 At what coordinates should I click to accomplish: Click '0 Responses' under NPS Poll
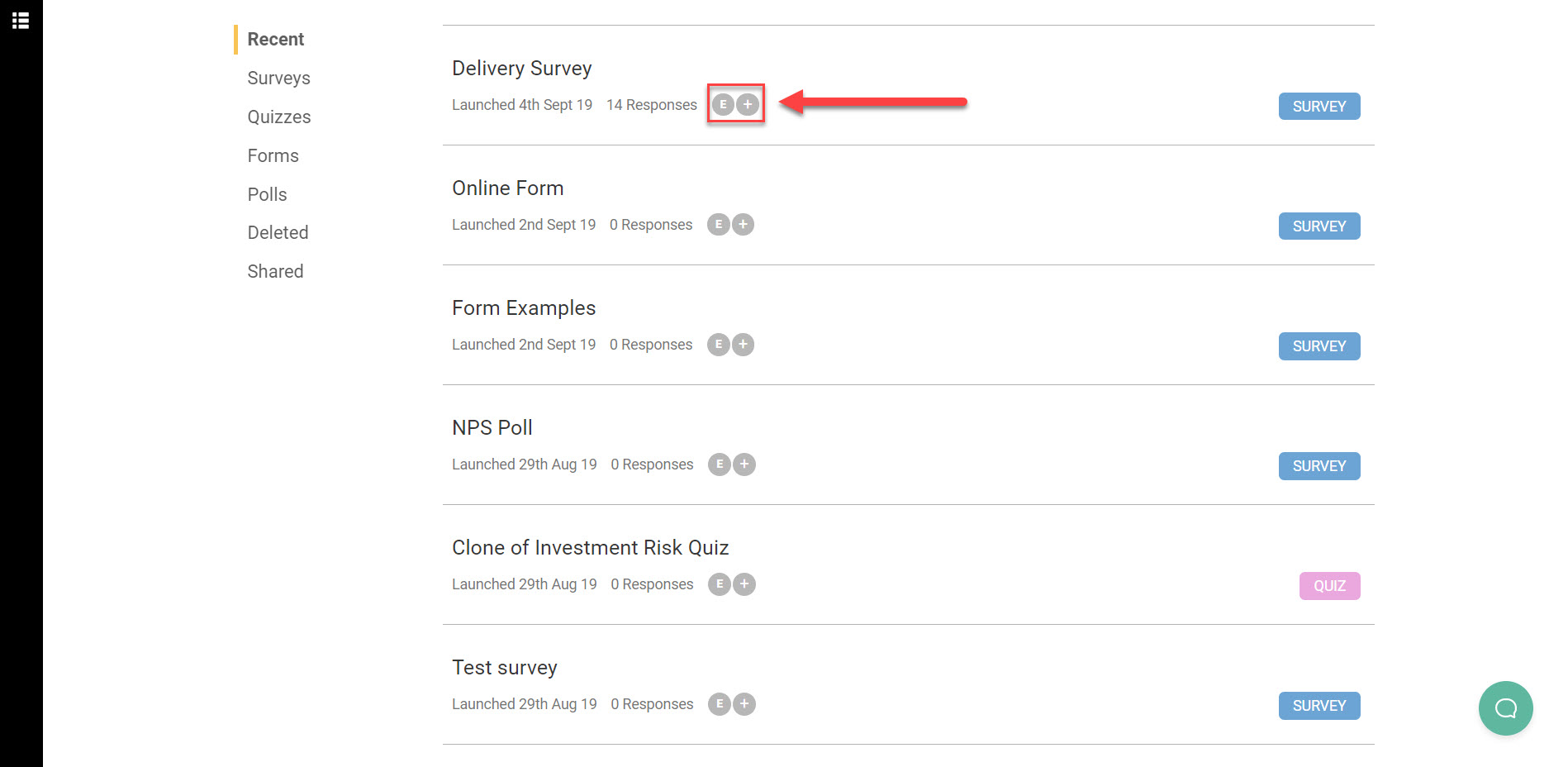(x=652, y=464)
